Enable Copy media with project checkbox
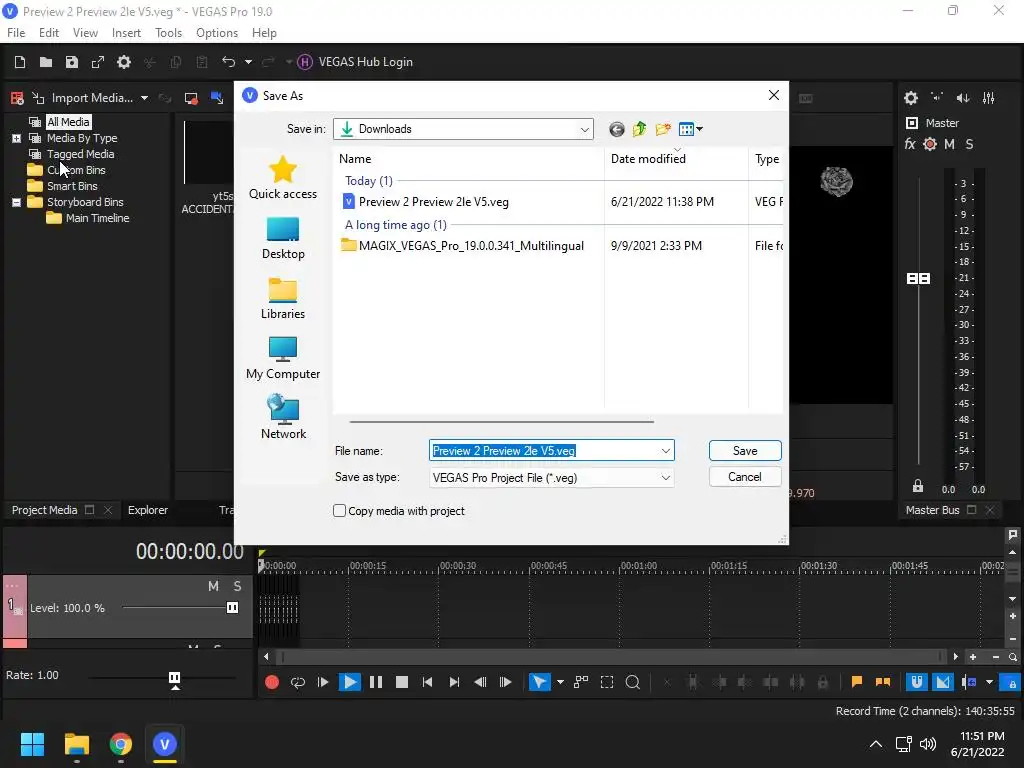1024x768 pixels. coord(339,511)
